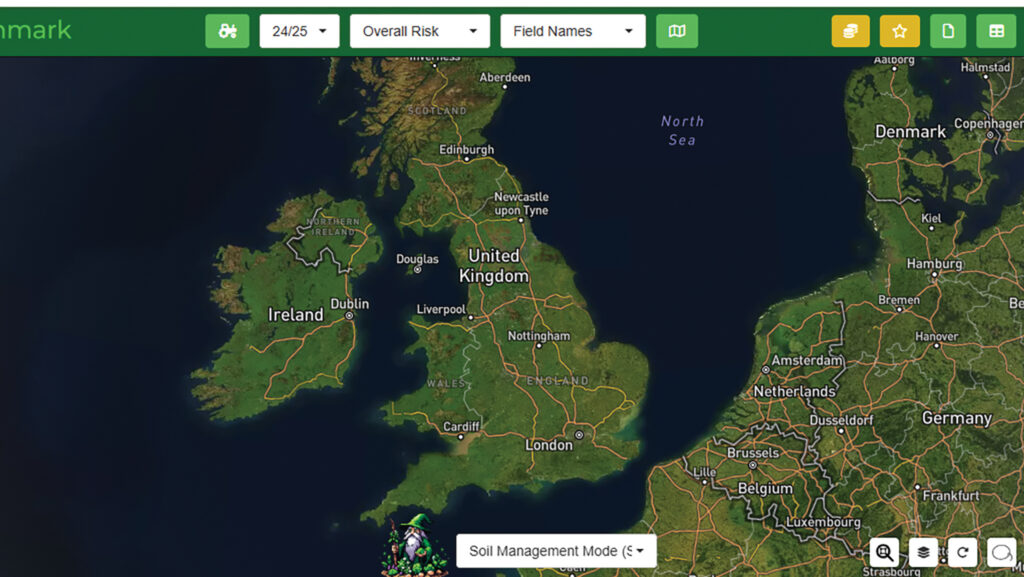Open the folded map icon button
The height and width of the screenshot is (577, 1024).
[x=677, y=31]
